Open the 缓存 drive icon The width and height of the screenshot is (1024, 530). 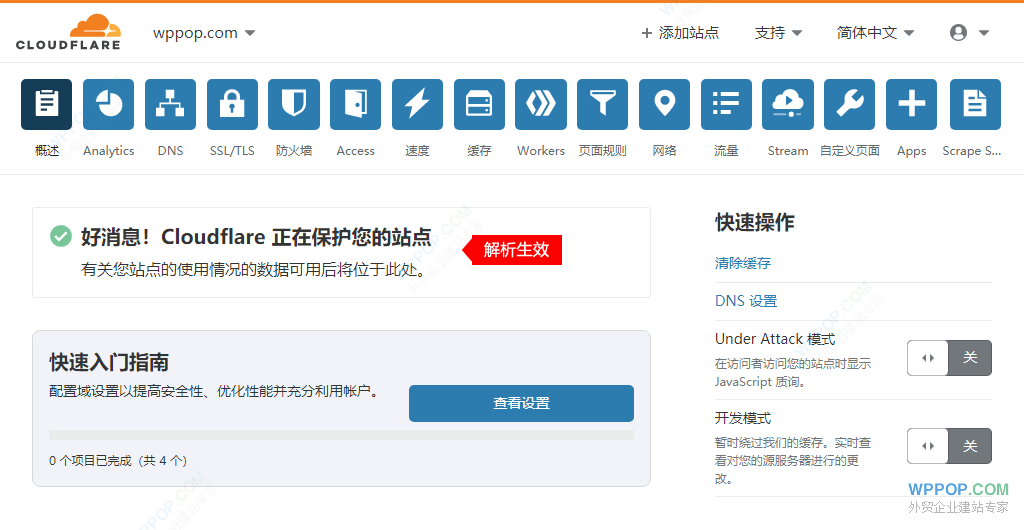(479, 104)
